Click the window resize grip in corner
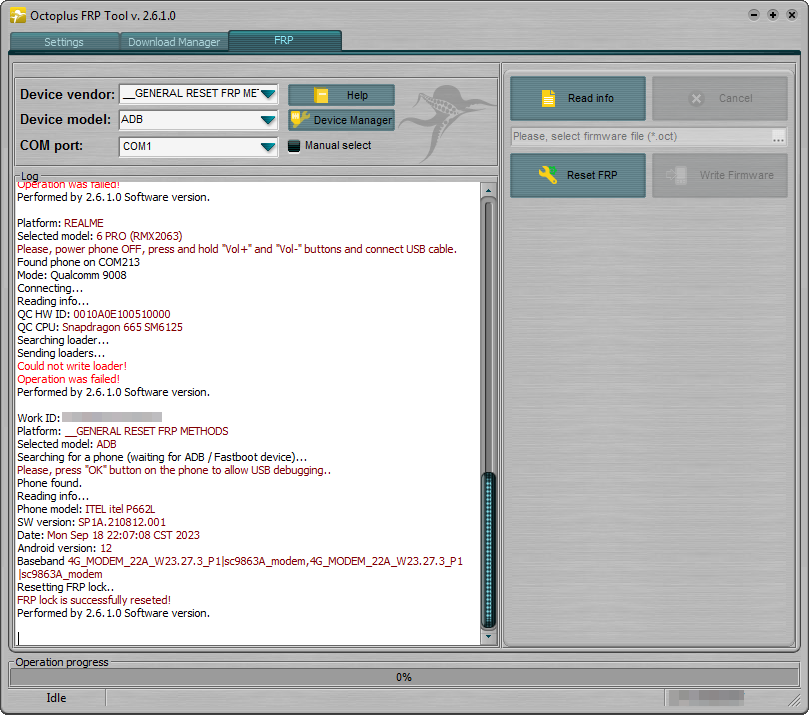Viewport: 809px width, 715px height. click(794, 700)
